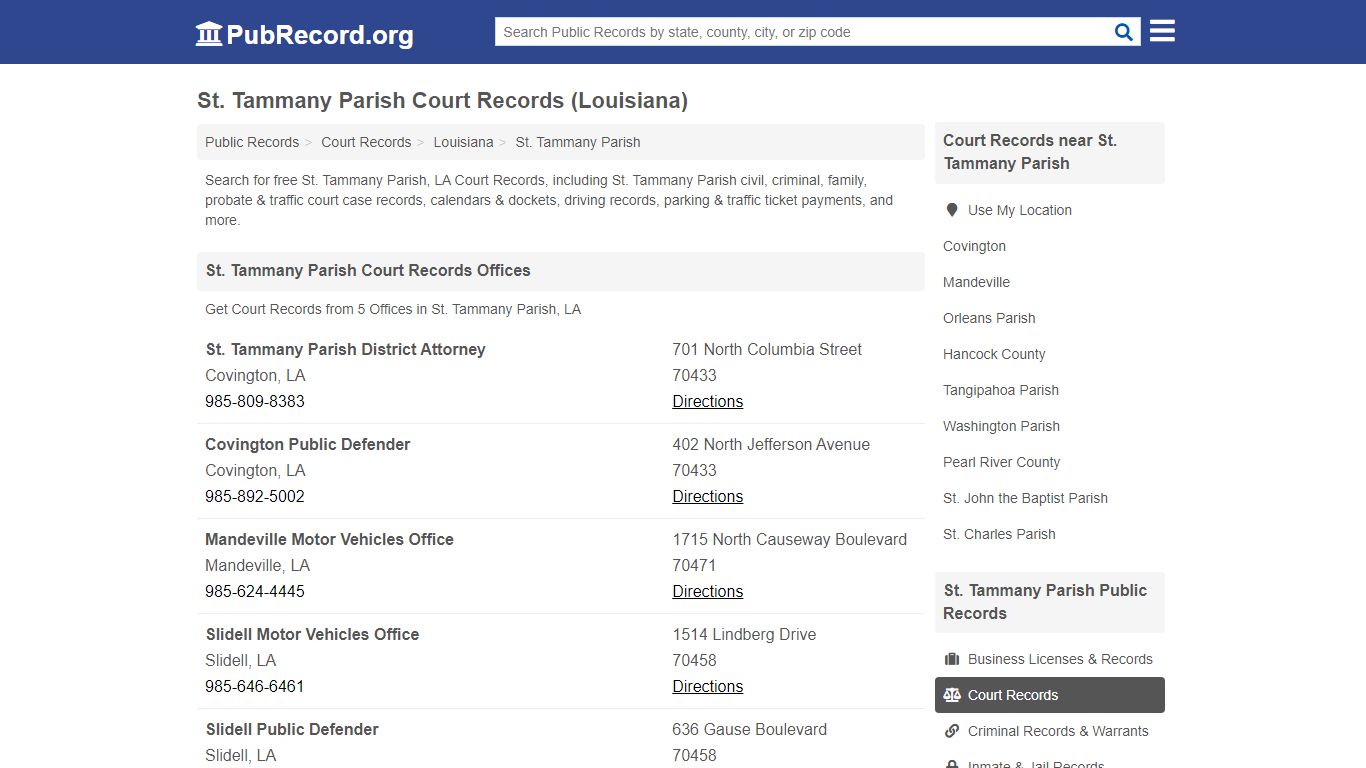Click the Use My Location pin icon
The height and width of the screenshot is (768, 1366).
click(952, 210)
